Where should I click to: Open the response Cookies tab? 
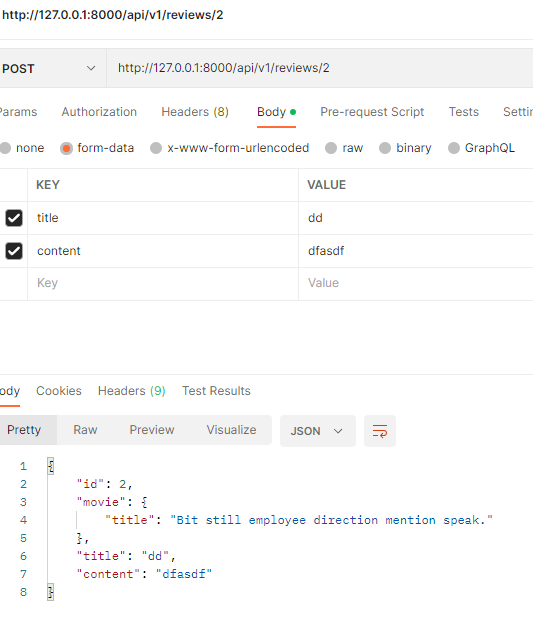(x=59, y=391)
